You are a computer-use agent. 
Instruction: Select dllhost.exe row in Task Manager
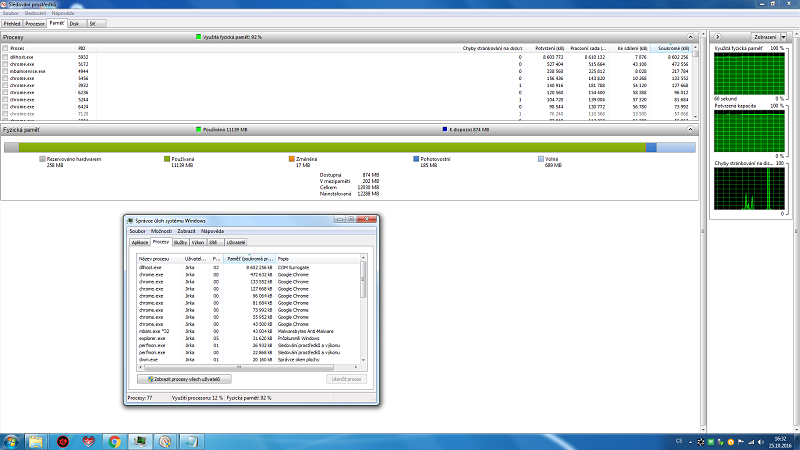point(249,267)
